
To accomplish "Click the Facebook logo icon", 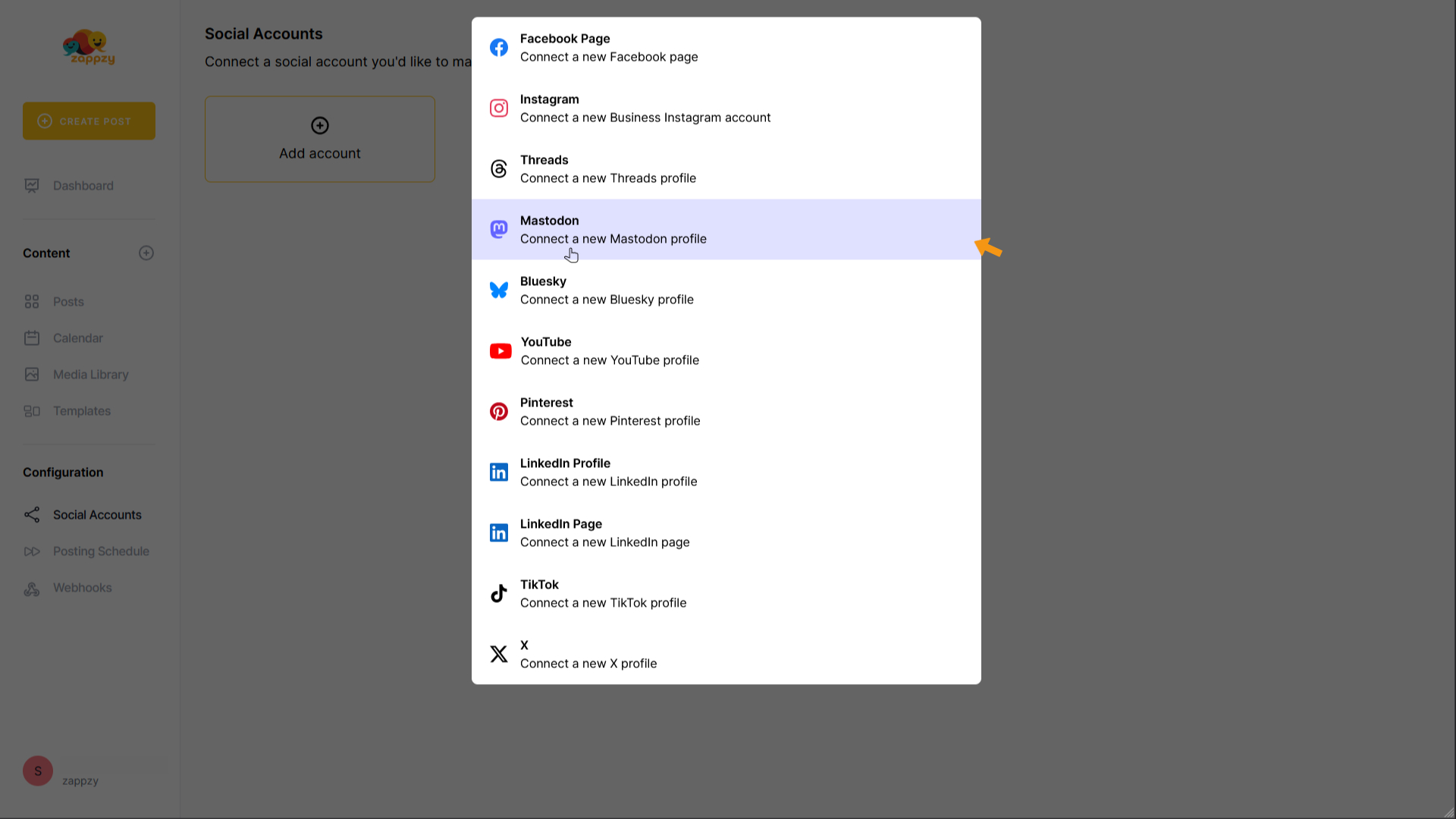I will [x=499, y=48].
